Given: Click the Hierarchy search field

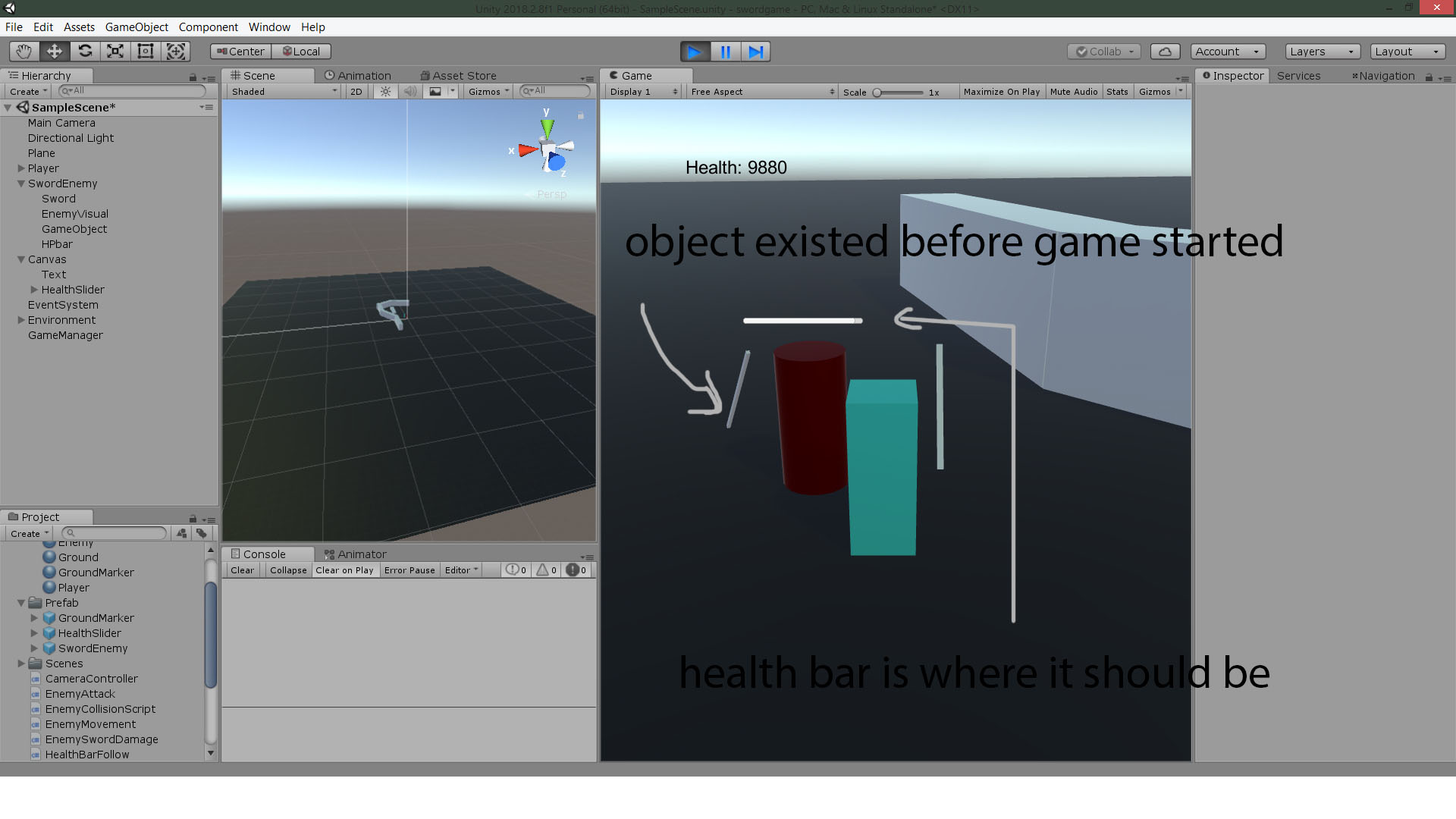Looking at the screenshot, I should point(132,91).
